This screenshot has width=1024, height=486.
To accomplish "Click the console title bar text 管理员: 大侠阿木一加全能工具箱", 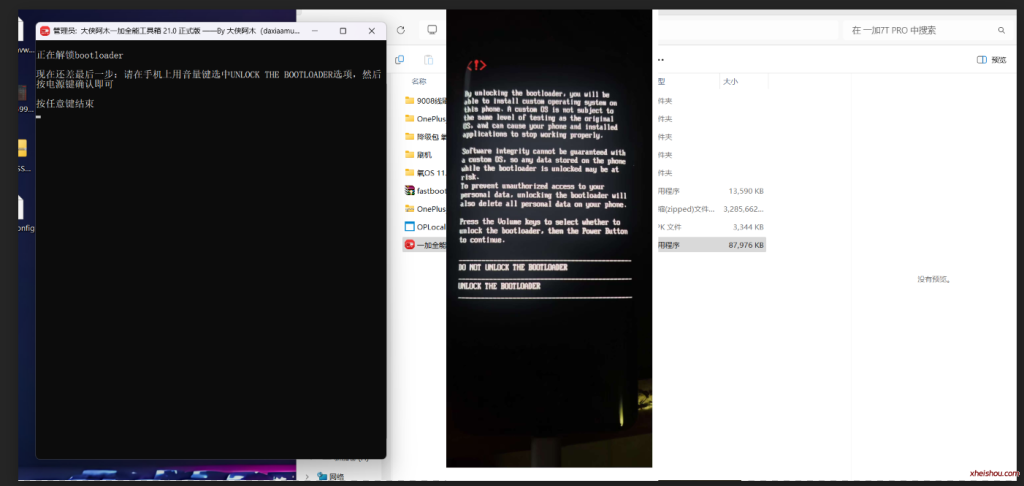I will 176,31.
